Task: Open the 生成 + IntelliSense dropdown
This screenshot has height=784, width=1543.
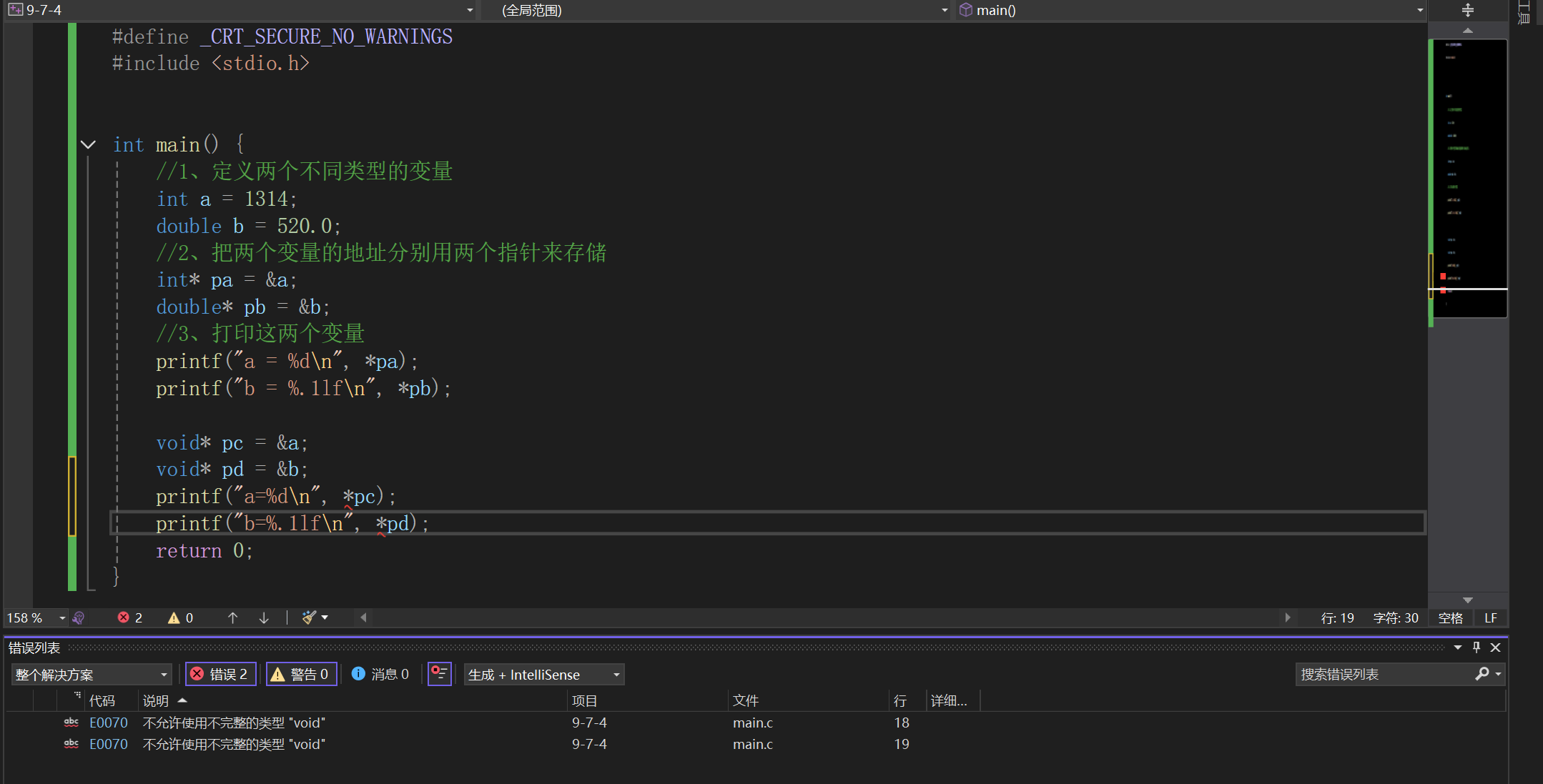Action: [543, 675]
